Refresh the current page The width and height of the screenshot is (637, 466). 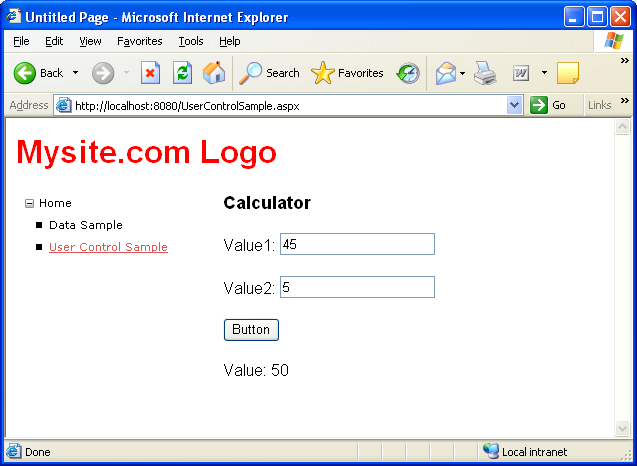(x=182, y=73)
